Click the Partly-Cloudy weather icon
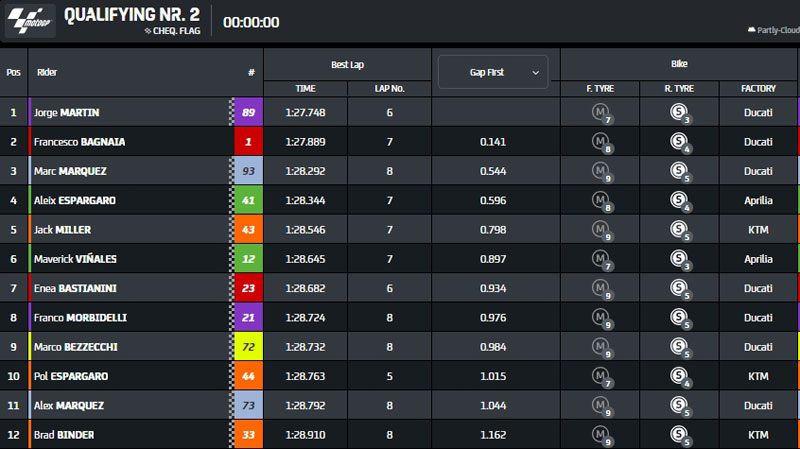 pos(752,30)
